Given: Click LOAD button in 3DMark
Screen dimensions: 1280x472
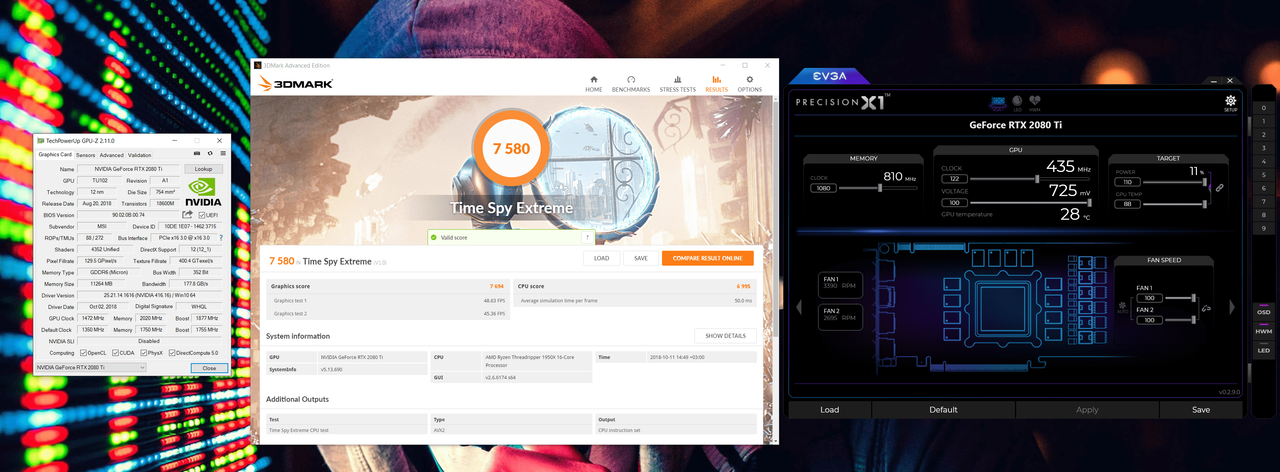Looking at the screenshot, I should 601,258.
